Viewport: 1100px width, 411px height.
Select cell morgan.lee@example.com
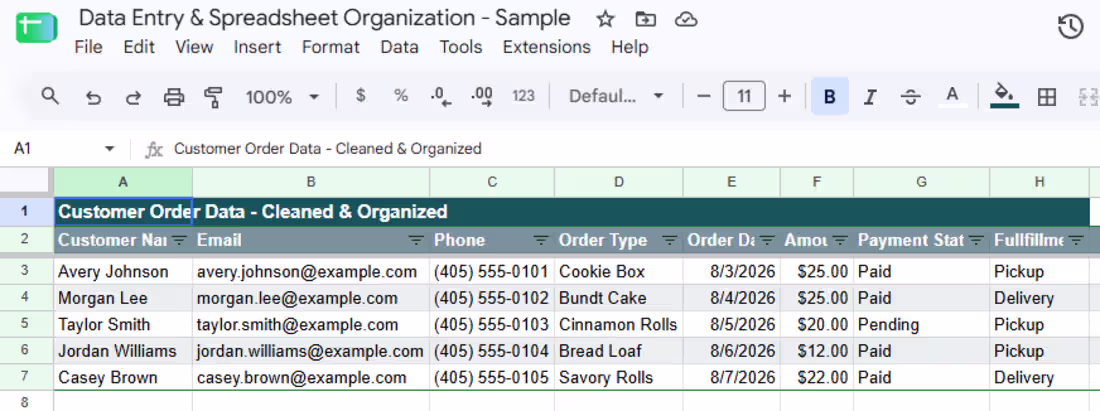tap(311, 298)
